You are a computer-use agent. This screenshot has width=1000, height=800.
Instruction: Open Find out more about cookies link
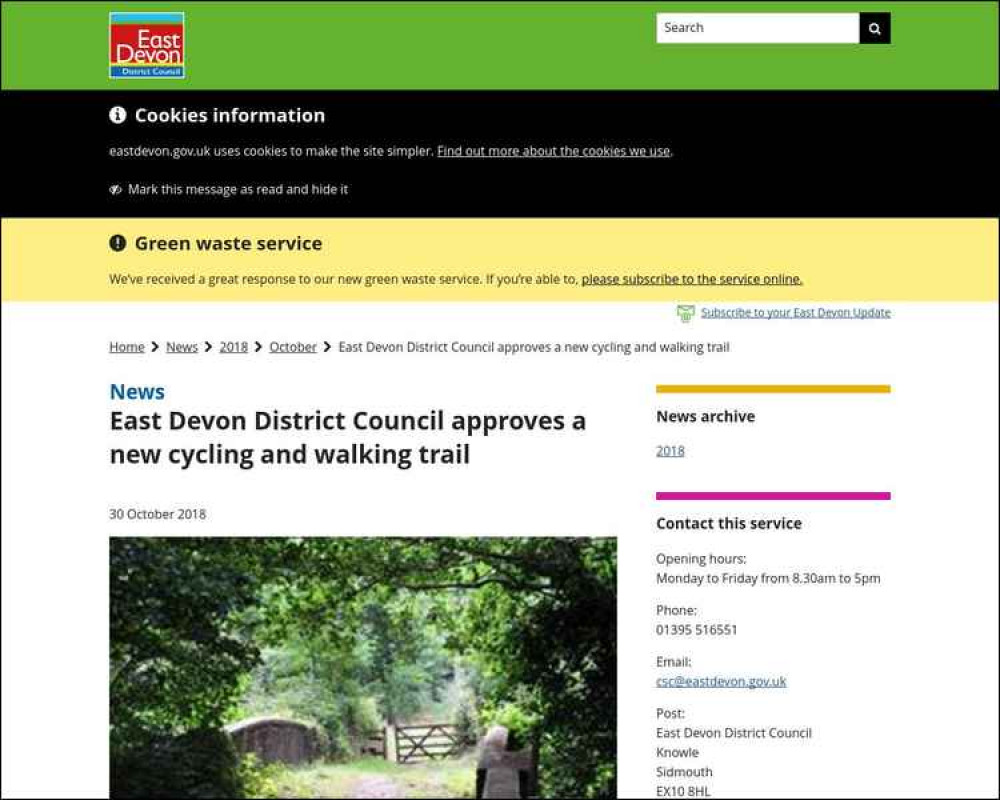554,151
